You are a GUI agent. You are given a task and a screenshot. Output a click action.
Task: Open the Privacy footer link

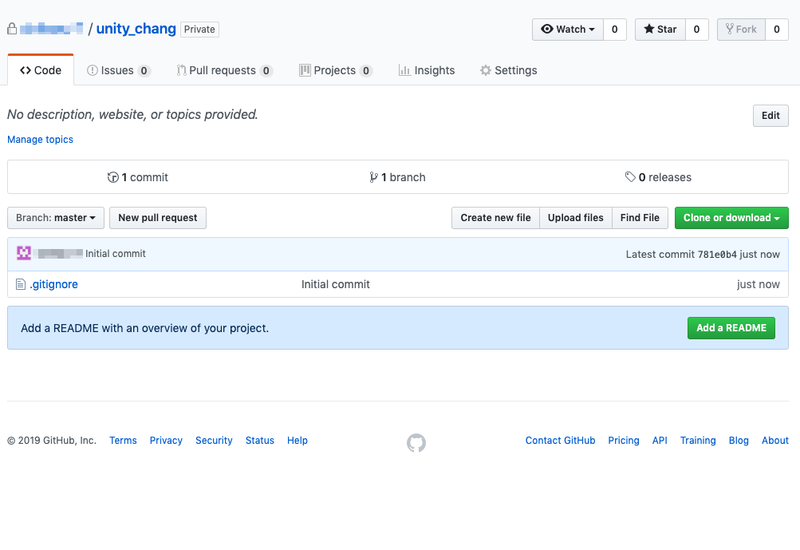(166, 440)
